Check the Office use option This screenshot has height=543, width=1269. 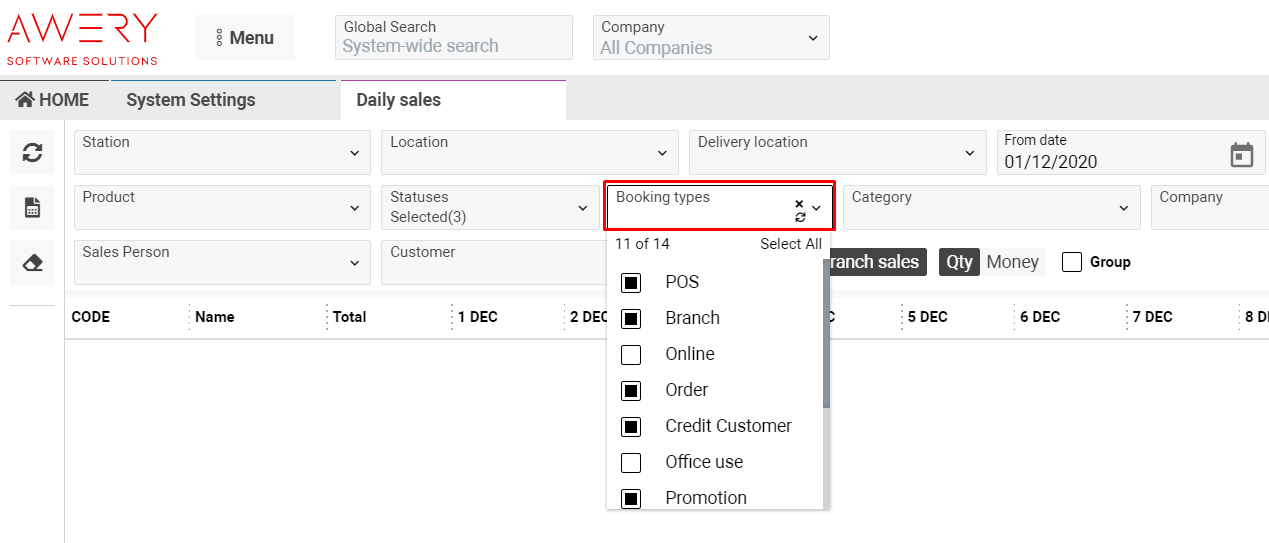631,462
